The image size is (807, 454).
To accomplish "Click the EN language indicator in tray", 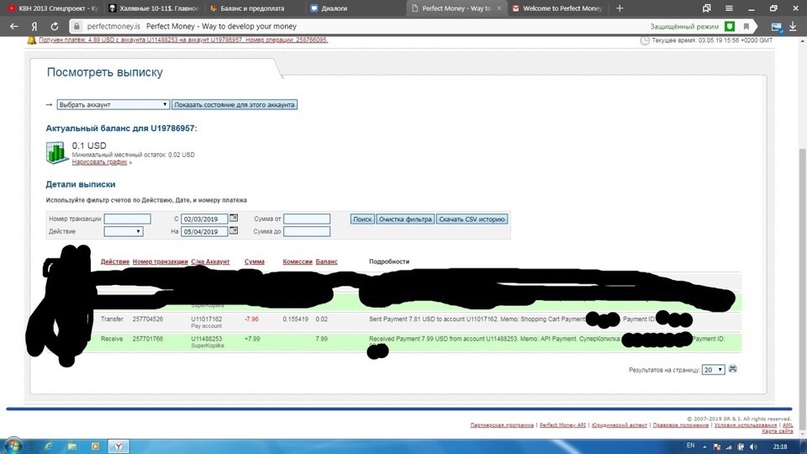I will click(691, 445).
